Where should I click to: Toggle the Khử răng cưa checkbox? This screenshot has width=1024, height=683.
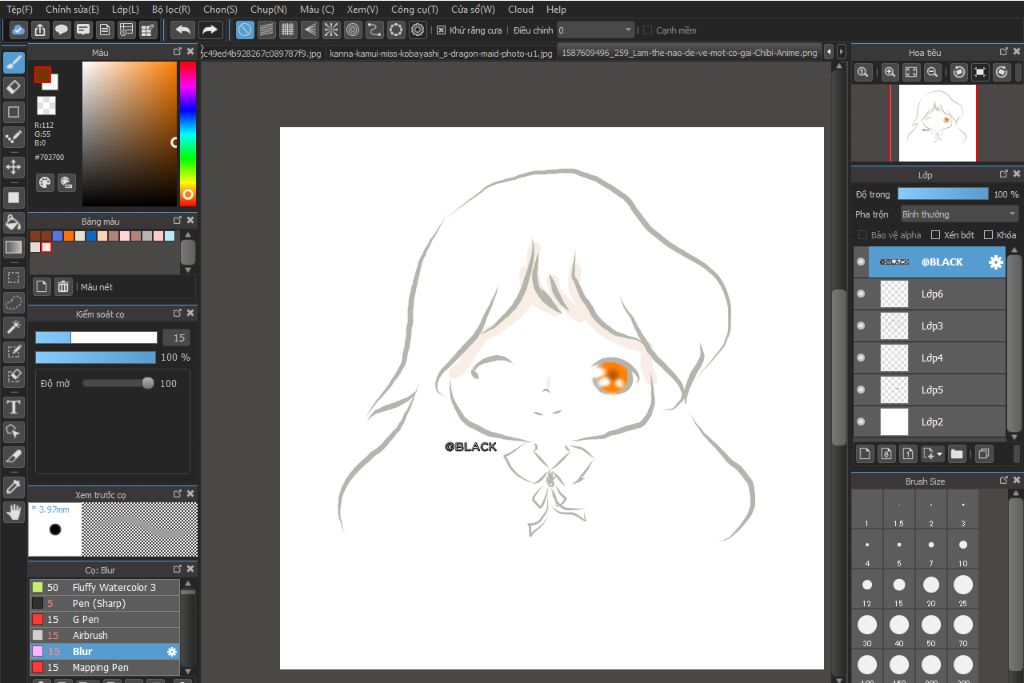tap(441, 30)
